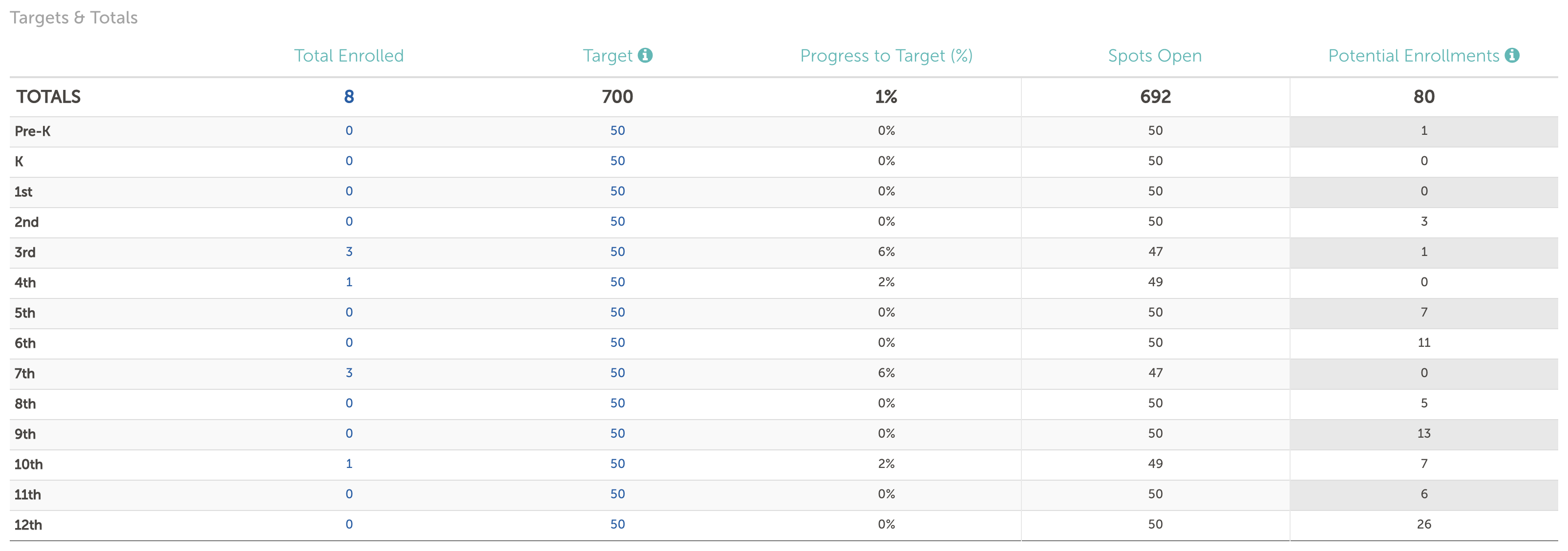Click the Potential Enrollments info icon

click(x=1512, y=55)
